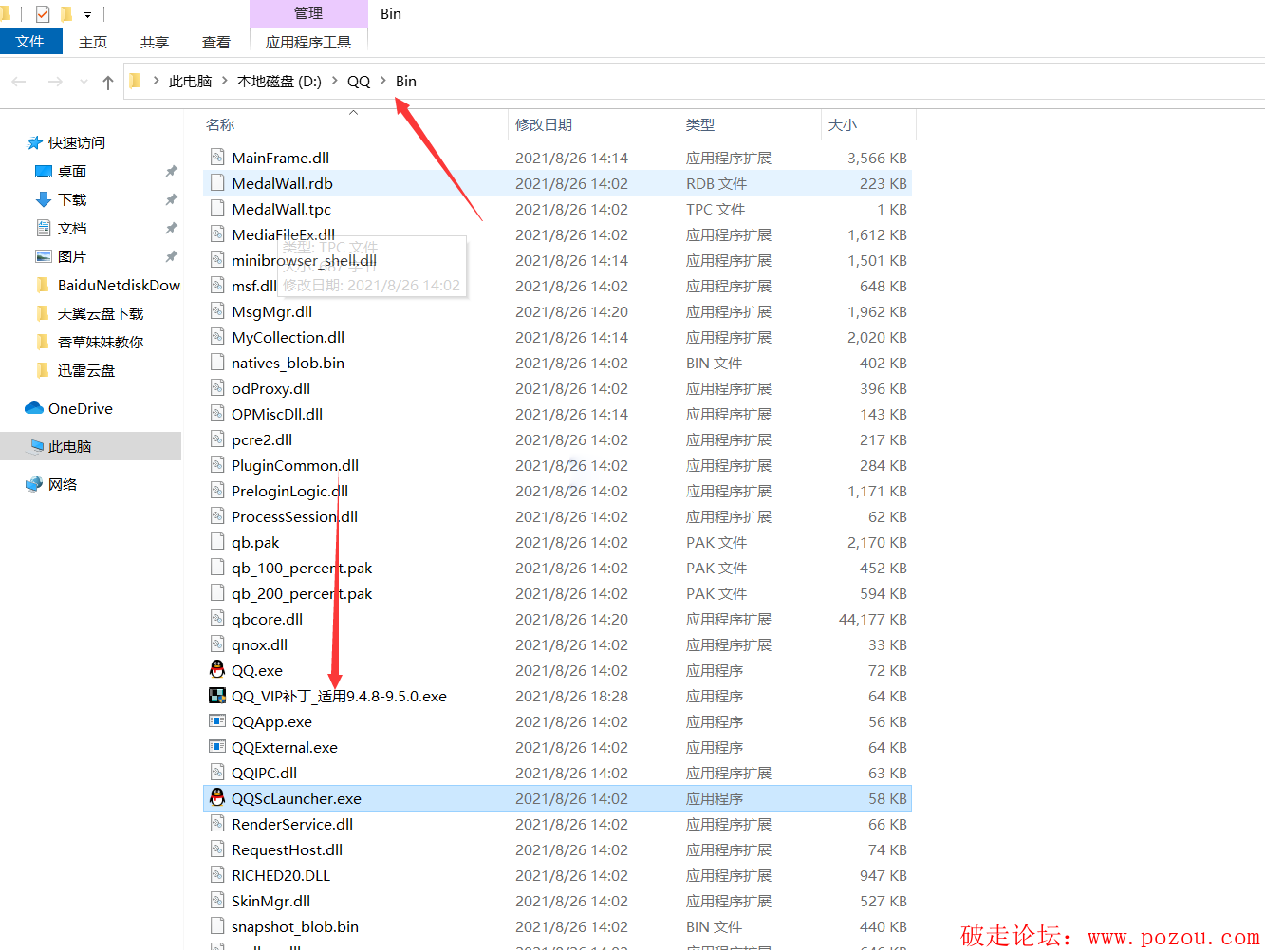Open the quick access toolbar customize dropdown
This screenshot has width=1265, height=952.
pos(88,15)
